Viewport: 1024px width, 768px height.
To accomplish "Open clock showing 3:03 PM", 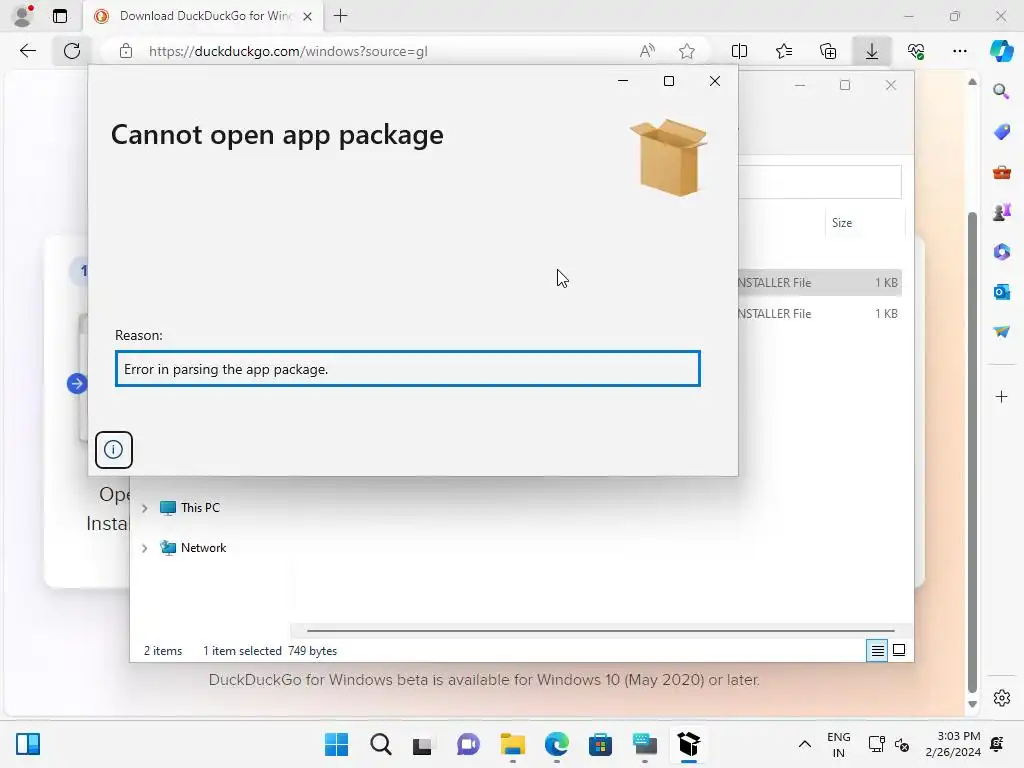I will click(x=953, y=744).
